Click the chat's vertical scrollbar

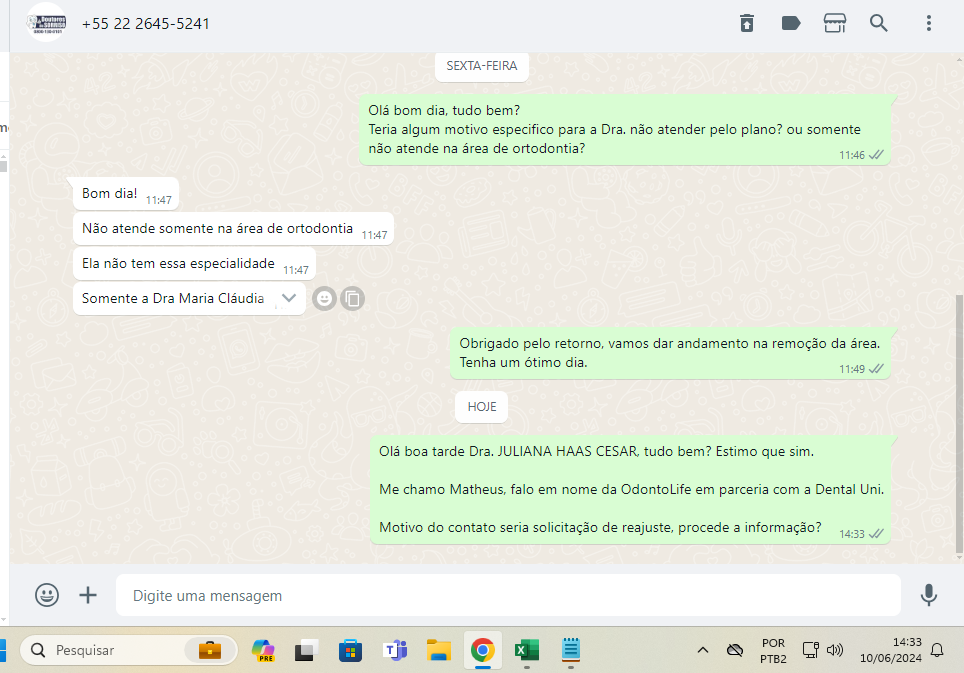click(959, 420)
